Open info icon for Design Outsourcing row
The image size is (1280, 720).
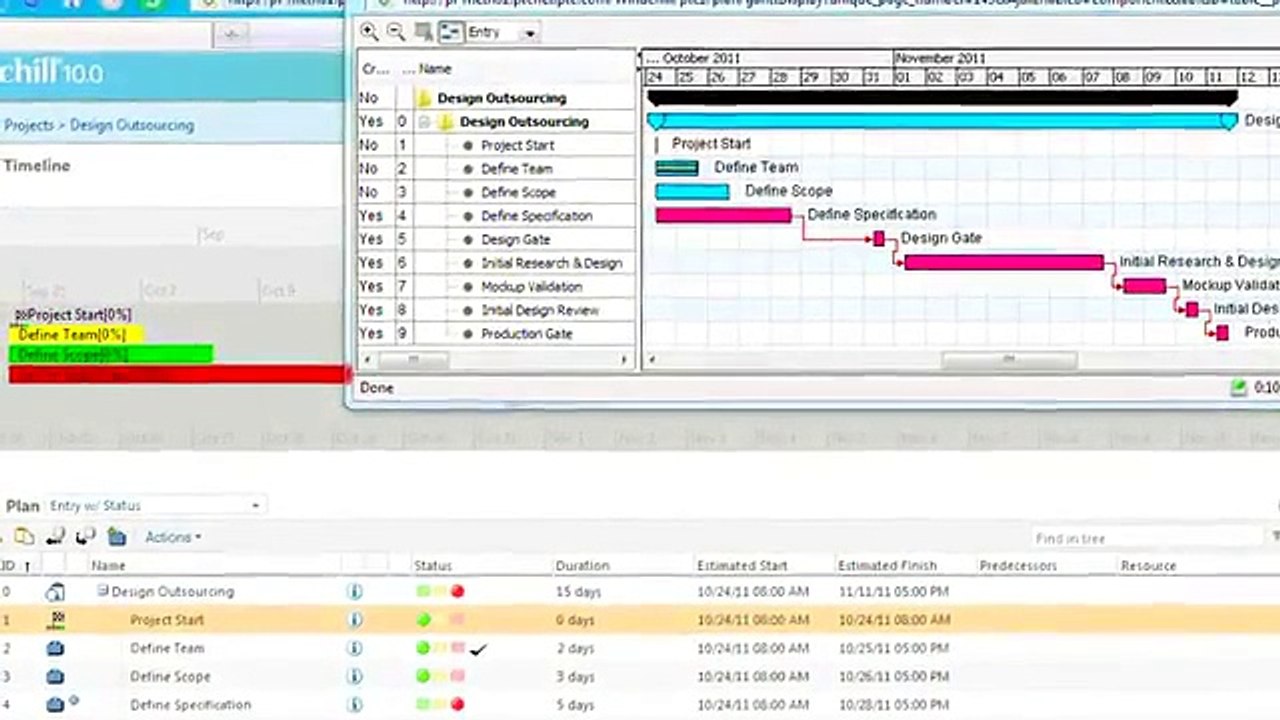pos(354,592)
